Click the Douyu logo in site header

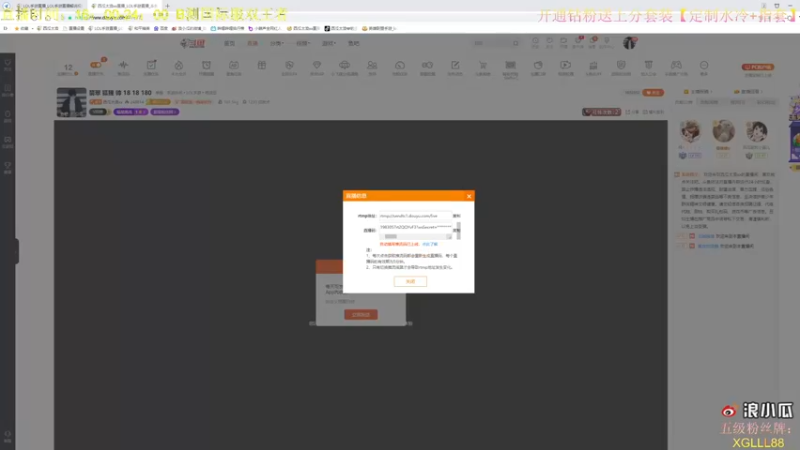tap(192, 43)
